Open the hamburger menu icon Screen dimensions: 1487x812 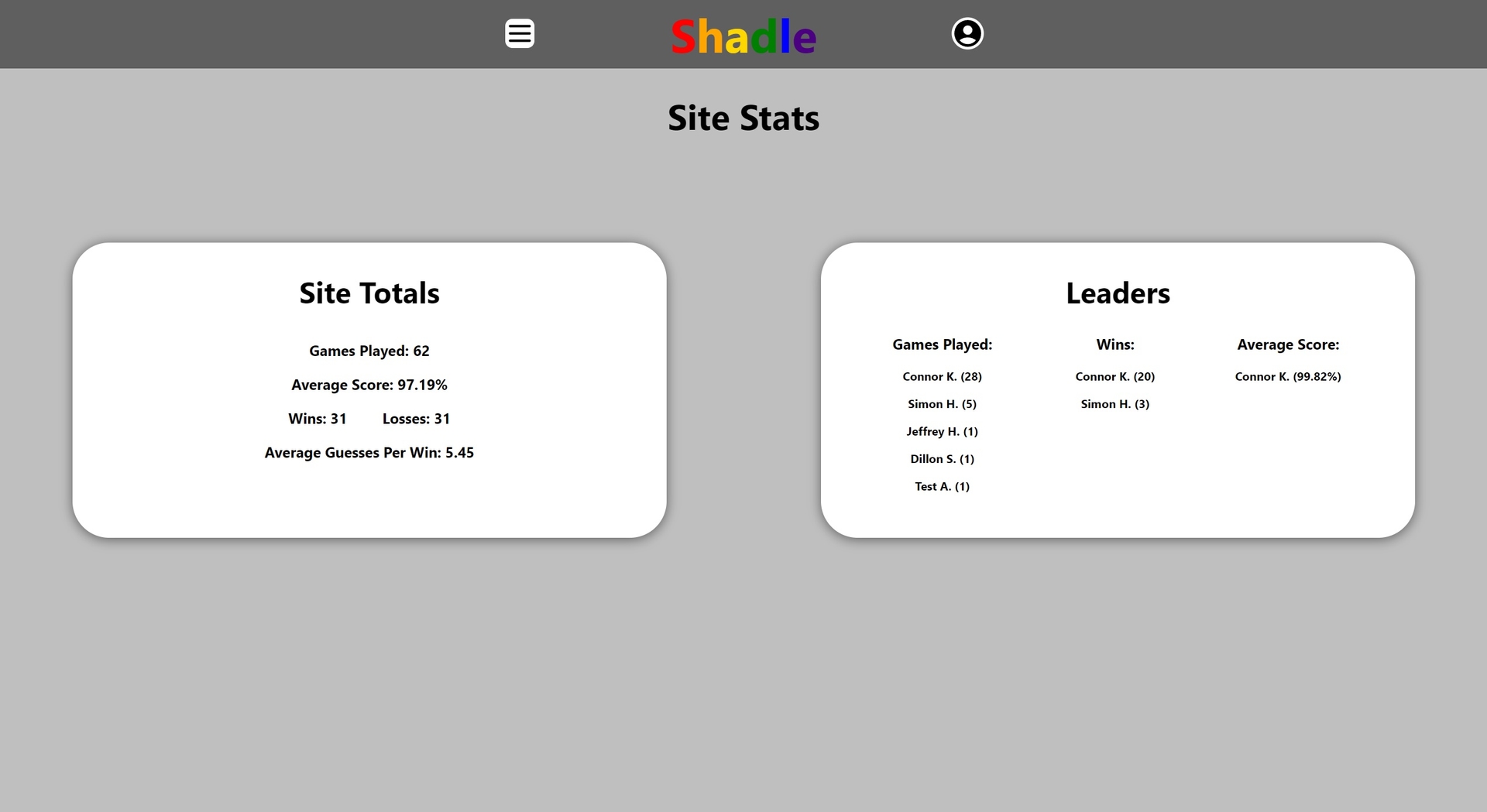520,33
